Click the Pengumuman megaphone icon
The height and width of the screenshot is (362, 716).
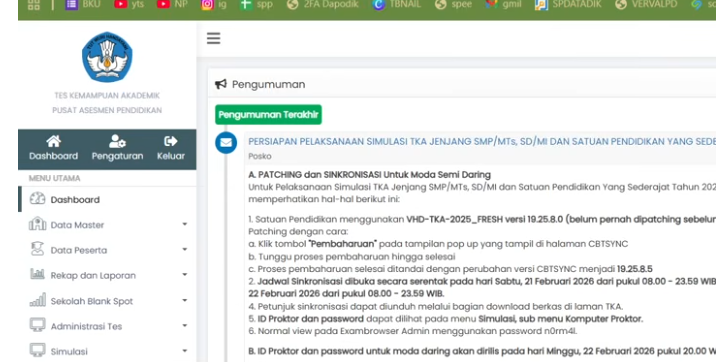coord(221,84)
